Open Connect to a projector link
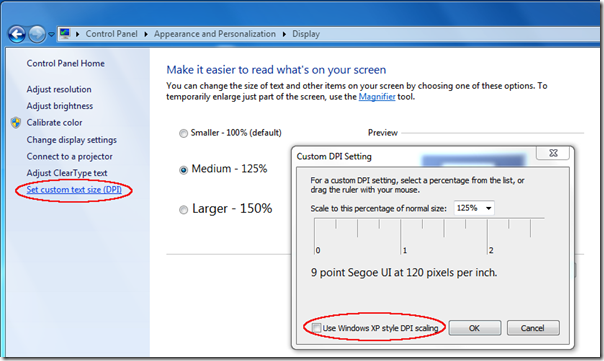 tap(69, 156)
